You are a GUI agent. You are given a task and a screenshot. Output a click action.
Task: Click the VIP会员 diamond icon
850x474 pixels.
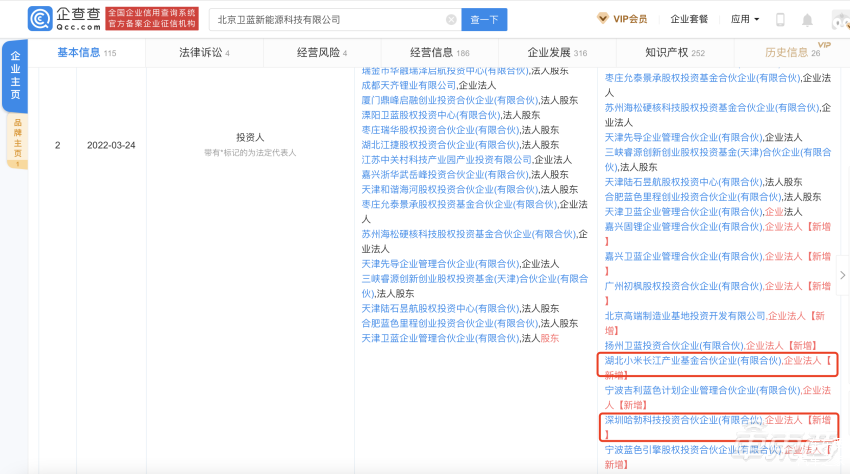[603, 19]
